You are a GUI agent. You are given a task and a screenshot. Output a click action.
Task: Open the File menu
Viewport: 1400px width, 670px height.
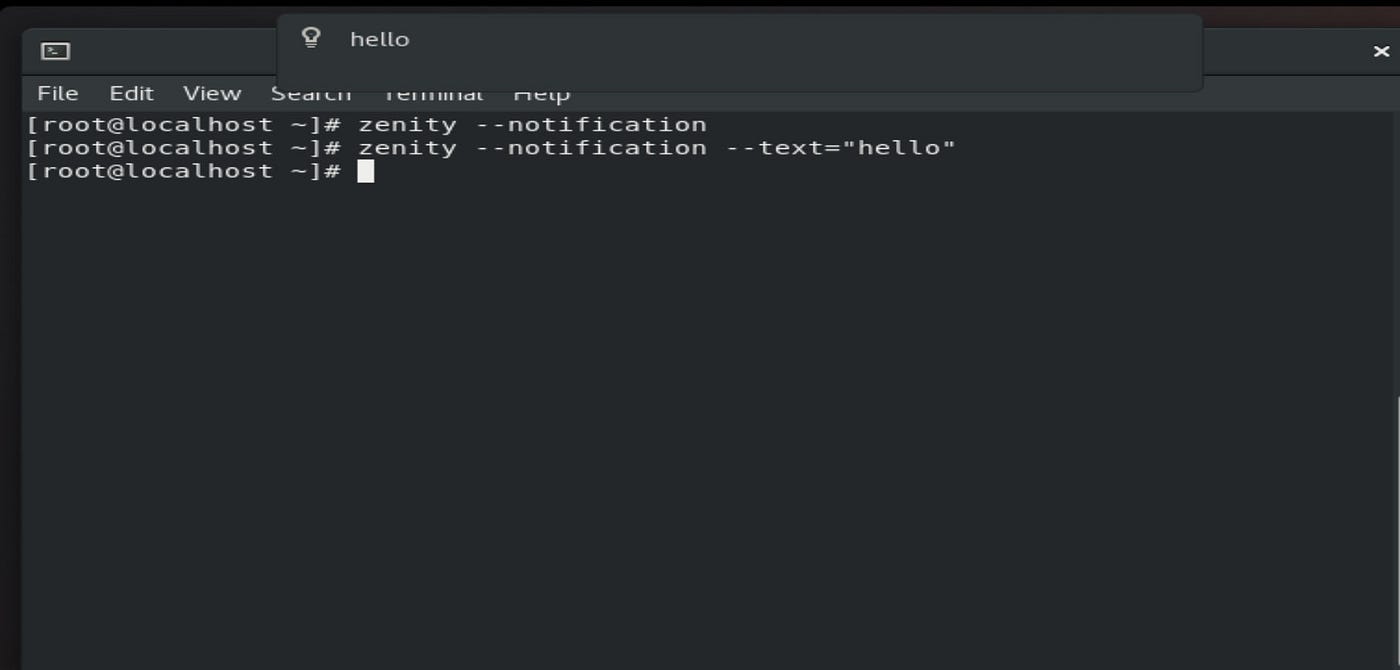click(57, 93)
